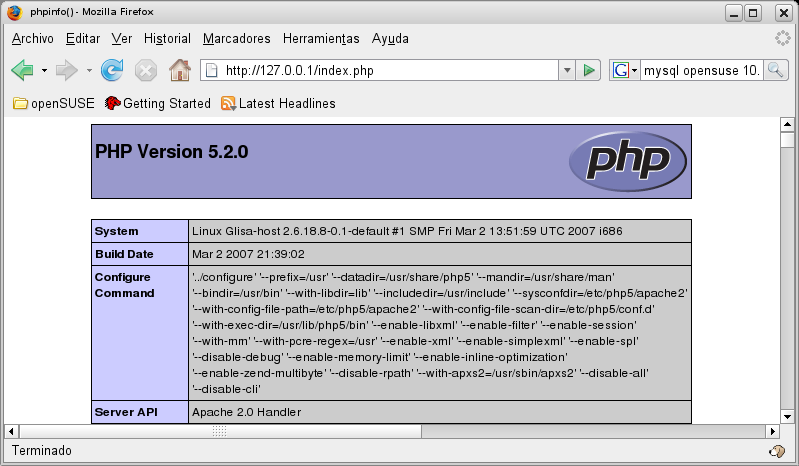Open the Google search engine selector

pos(625,70)
